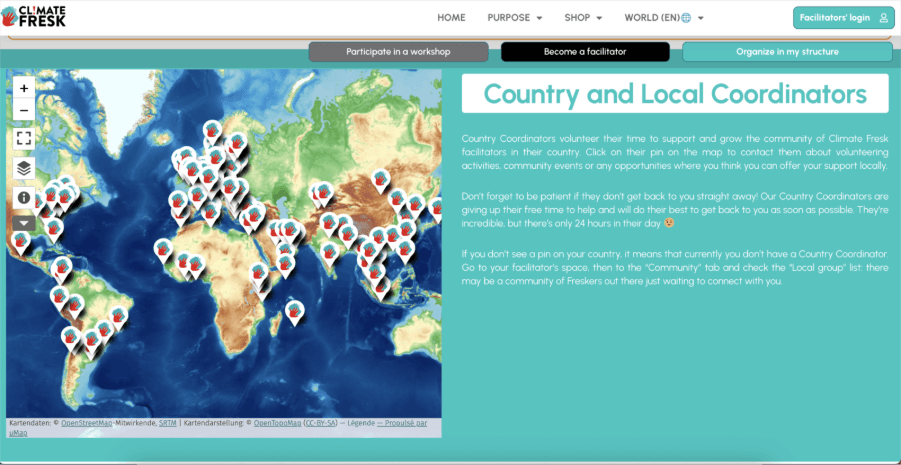Open the OpenStreetMap attribution link

tap(87, 423)
